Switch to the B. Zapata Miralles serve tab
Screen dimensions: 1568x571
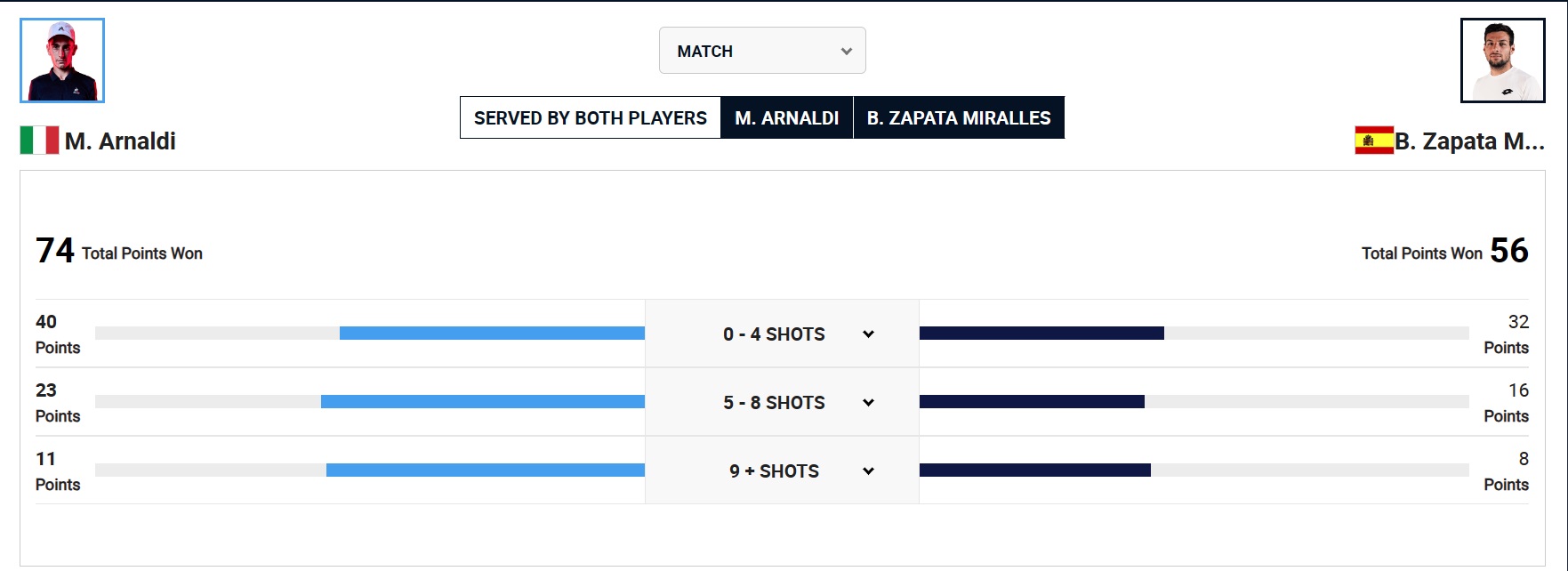tap(958, 117)
